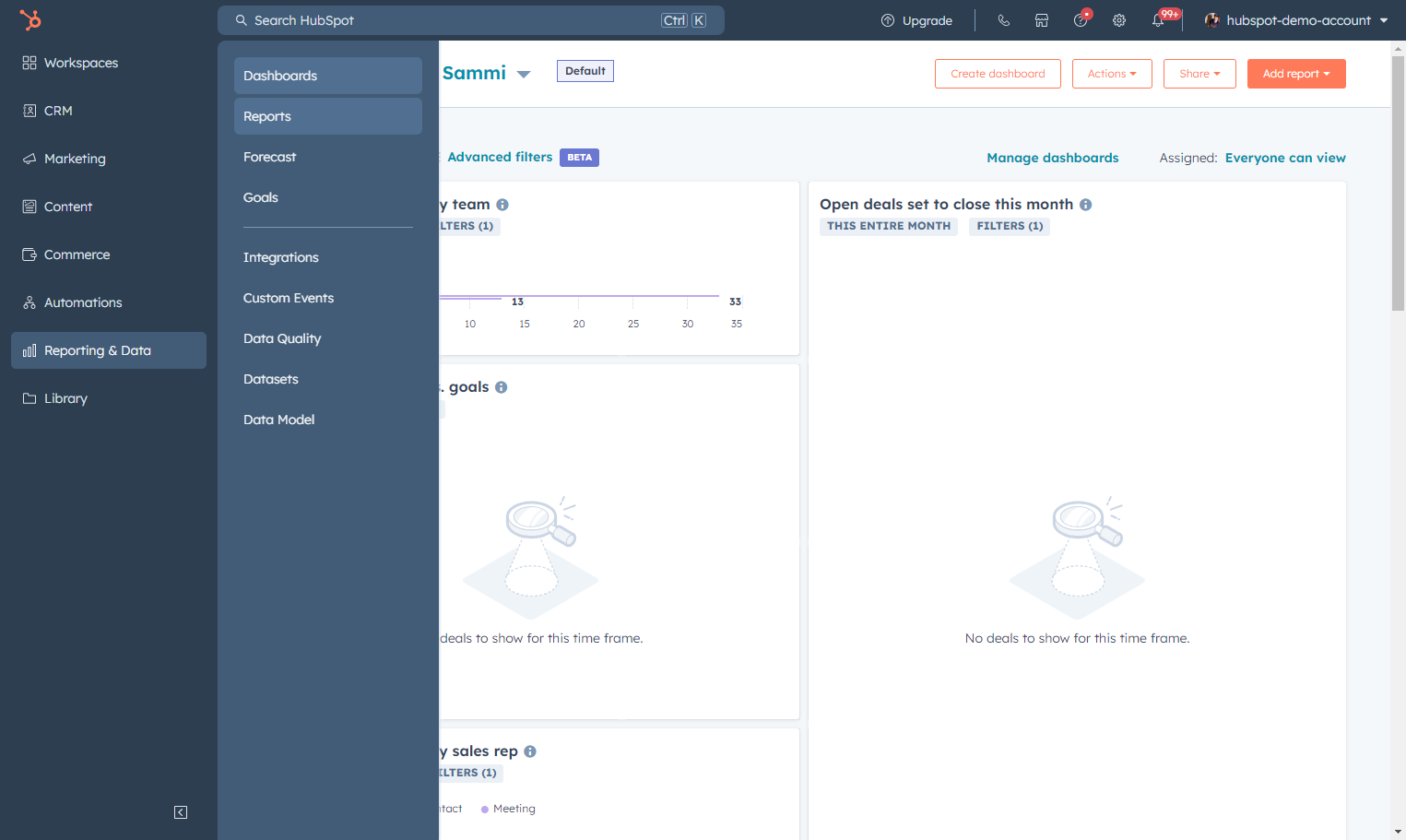
Task: Open Integrations from the submenu
Action: pos(328,257)
